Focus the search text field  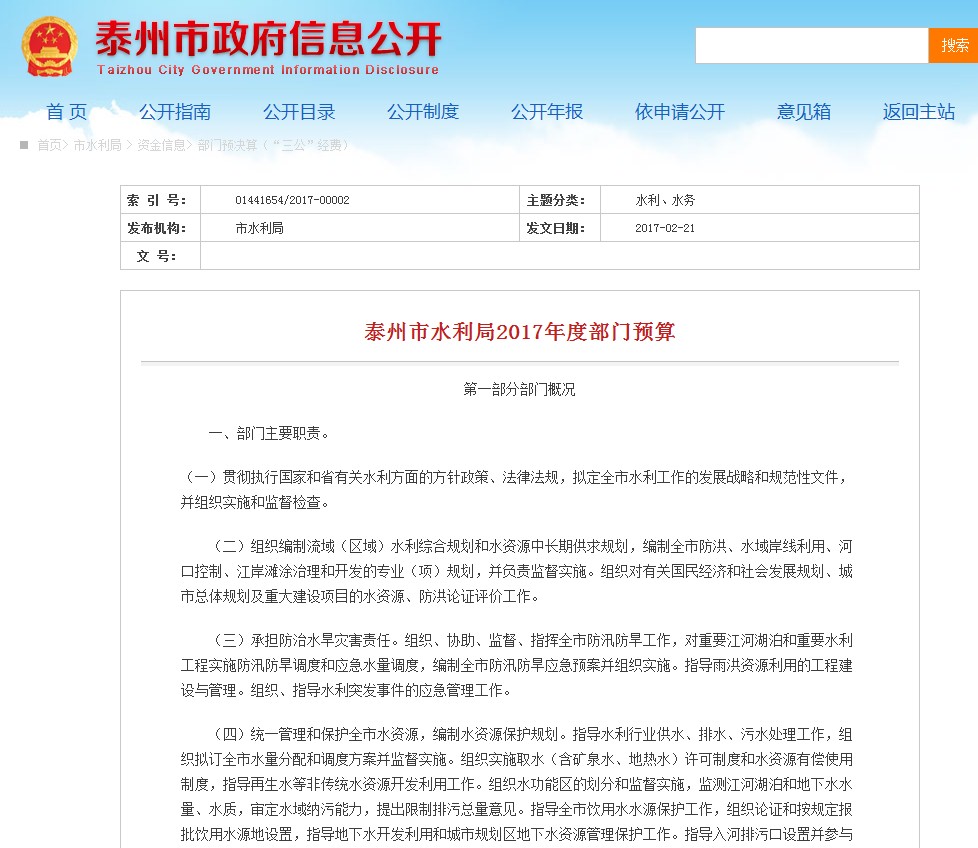(x=811, y=46)
